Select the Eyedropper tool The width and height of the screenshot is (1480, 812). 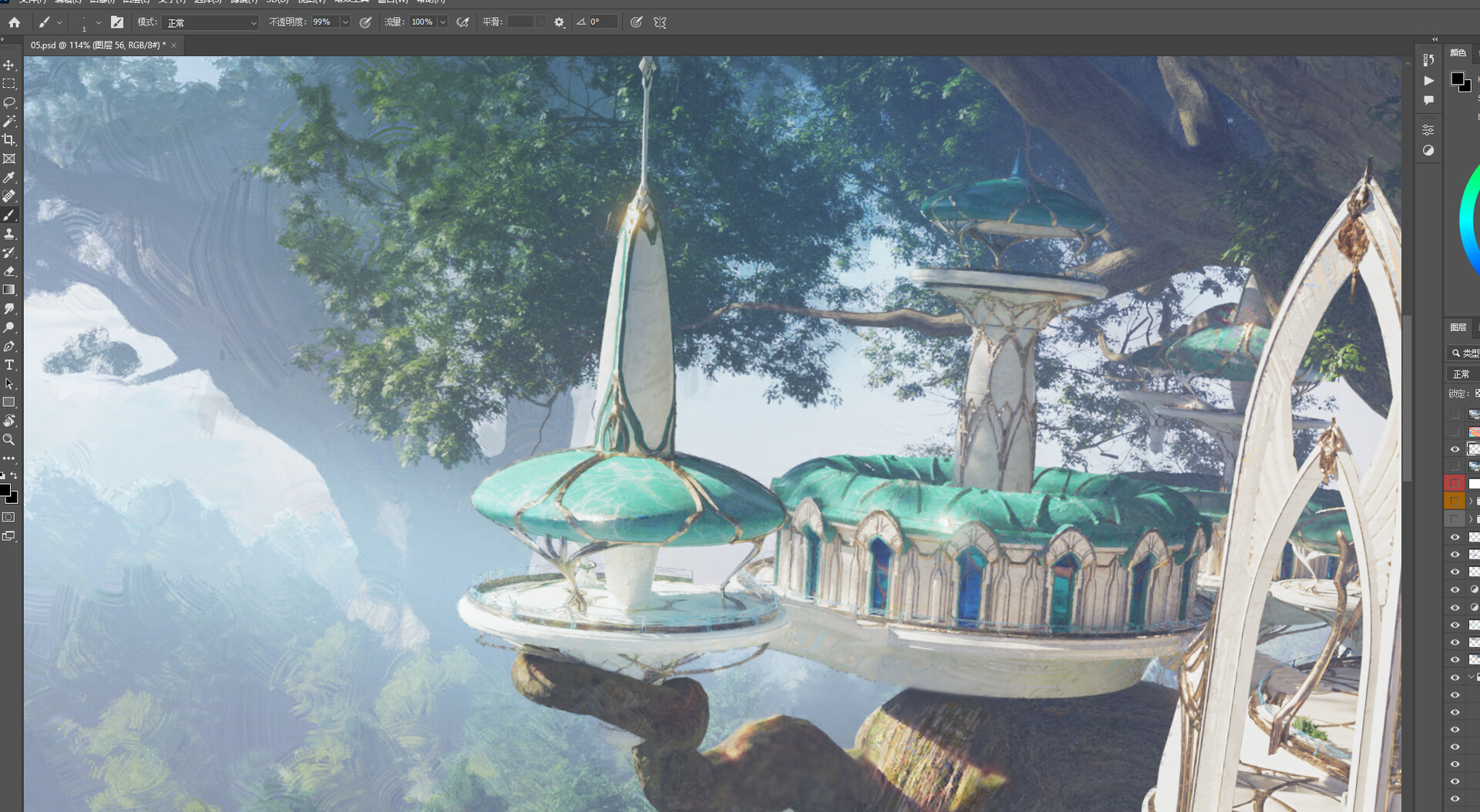(x=9, y=178)
